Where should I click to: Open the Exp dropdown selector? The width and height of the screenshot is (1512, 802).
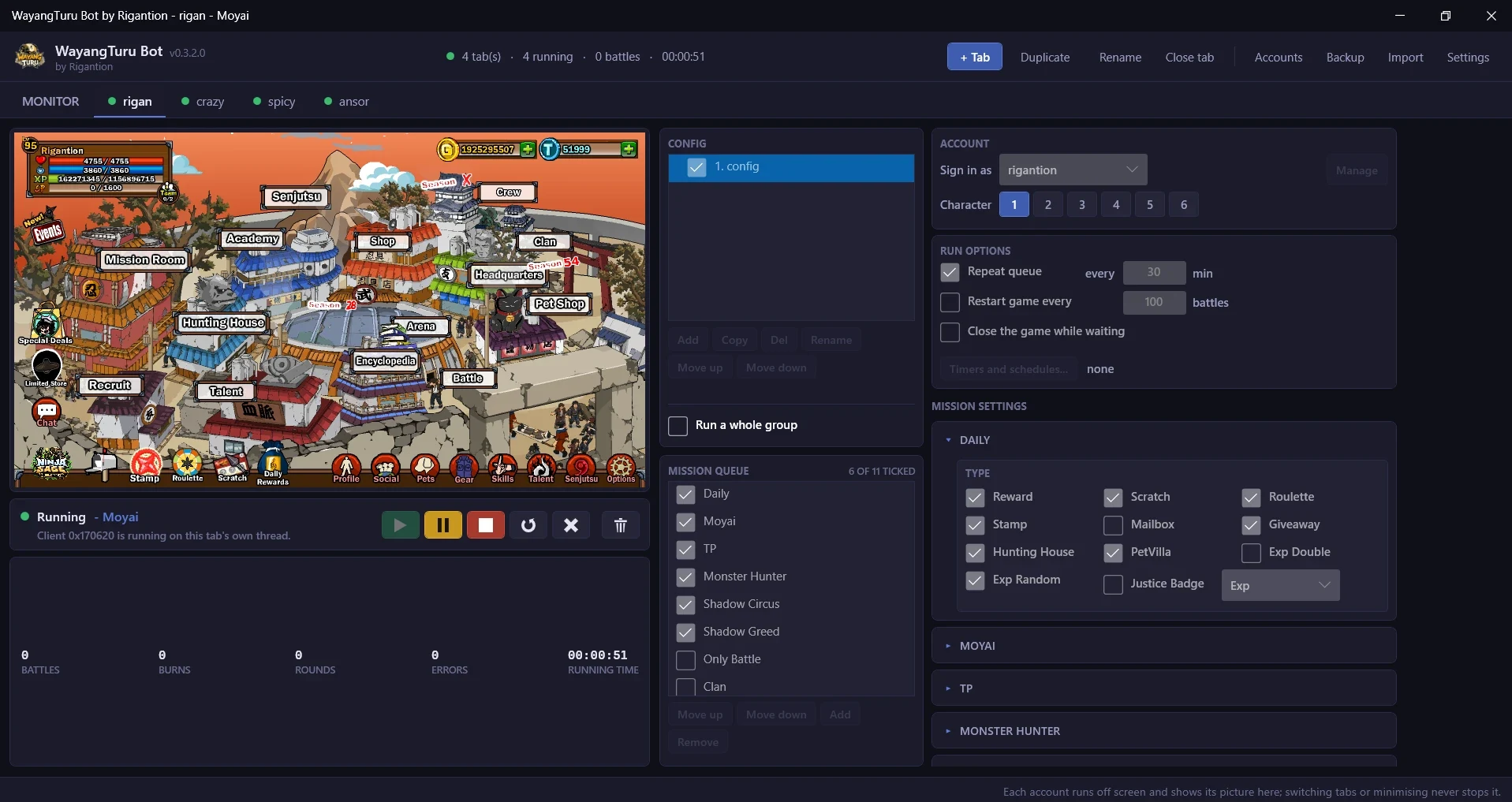[1280, 585]
